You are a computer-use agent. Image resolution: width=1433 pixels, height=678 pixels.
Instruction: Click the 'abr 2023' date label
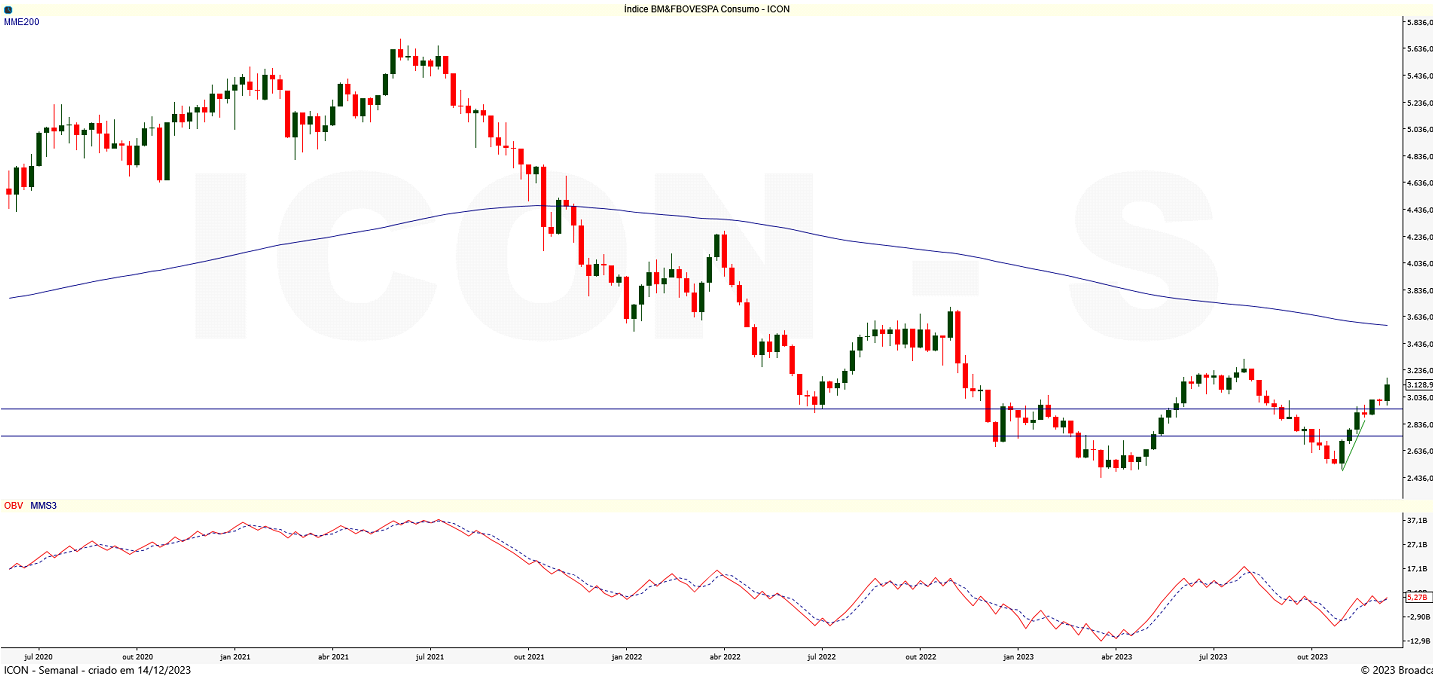pyautogui.click(x=1116, y=657)
